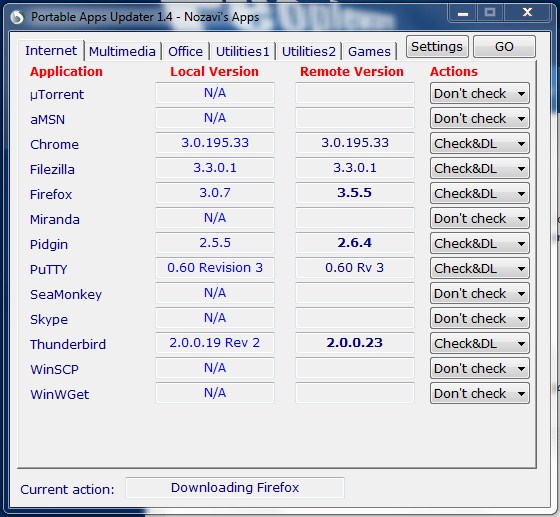Minimize the Portable Apps Updater window

(x=463, y=13)
